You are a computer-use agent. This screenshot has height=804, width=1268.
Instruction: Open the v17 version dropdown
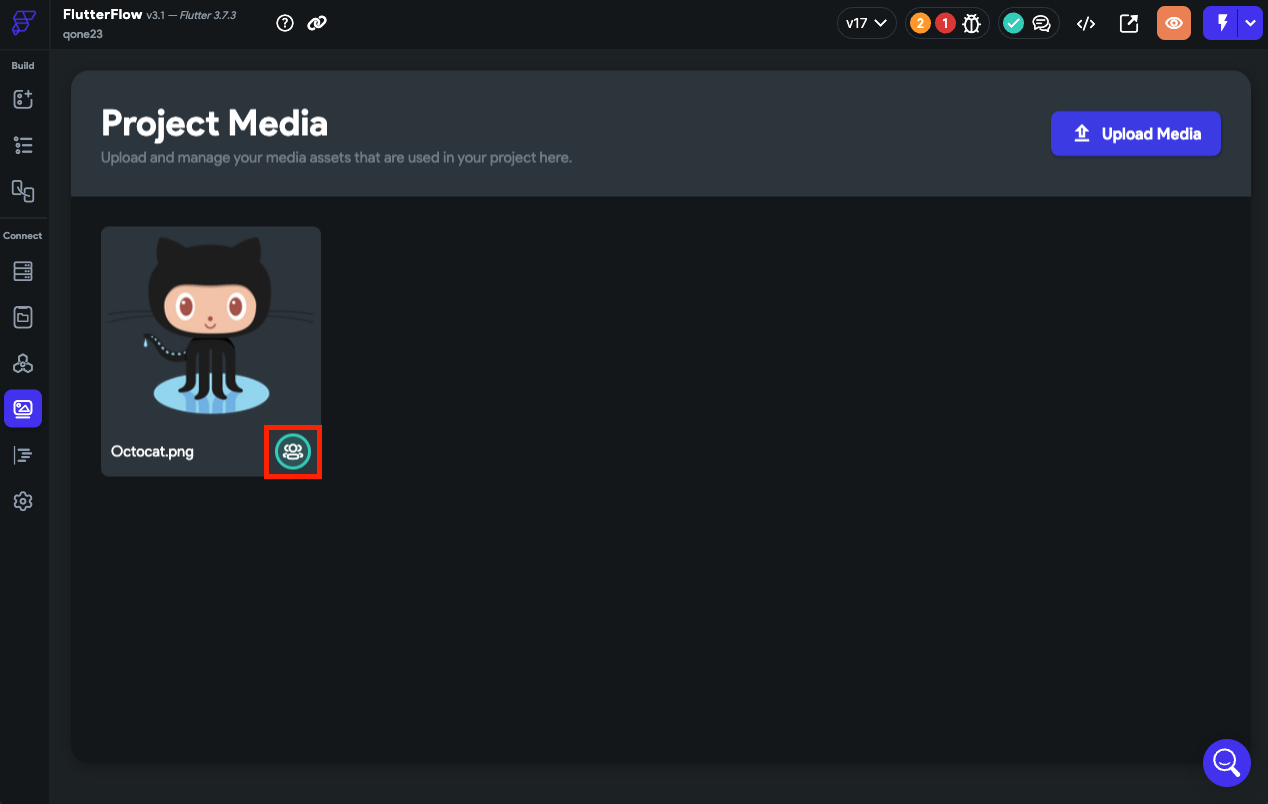[867, 23]
